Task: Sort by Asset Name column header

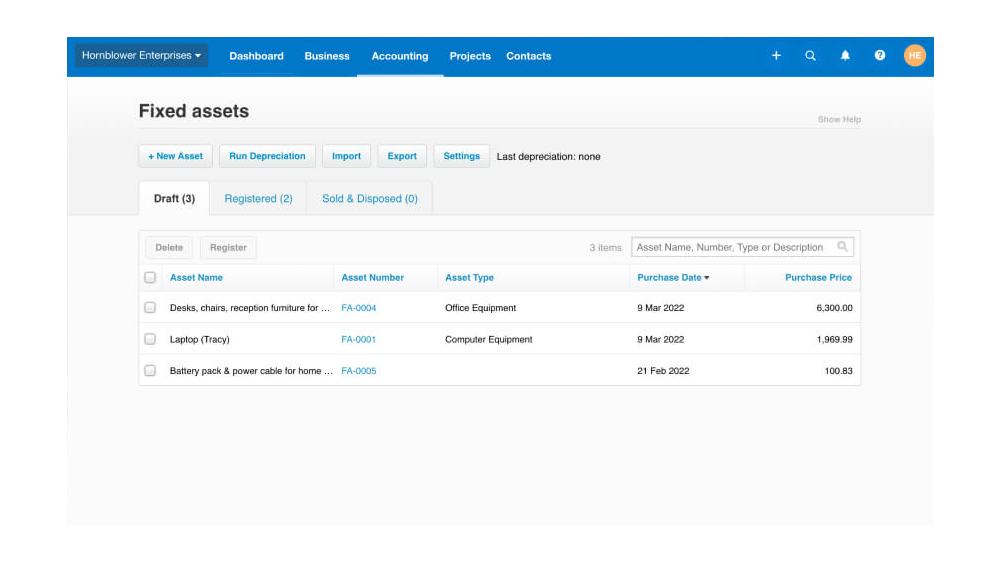Action: (x=196, y=277)
